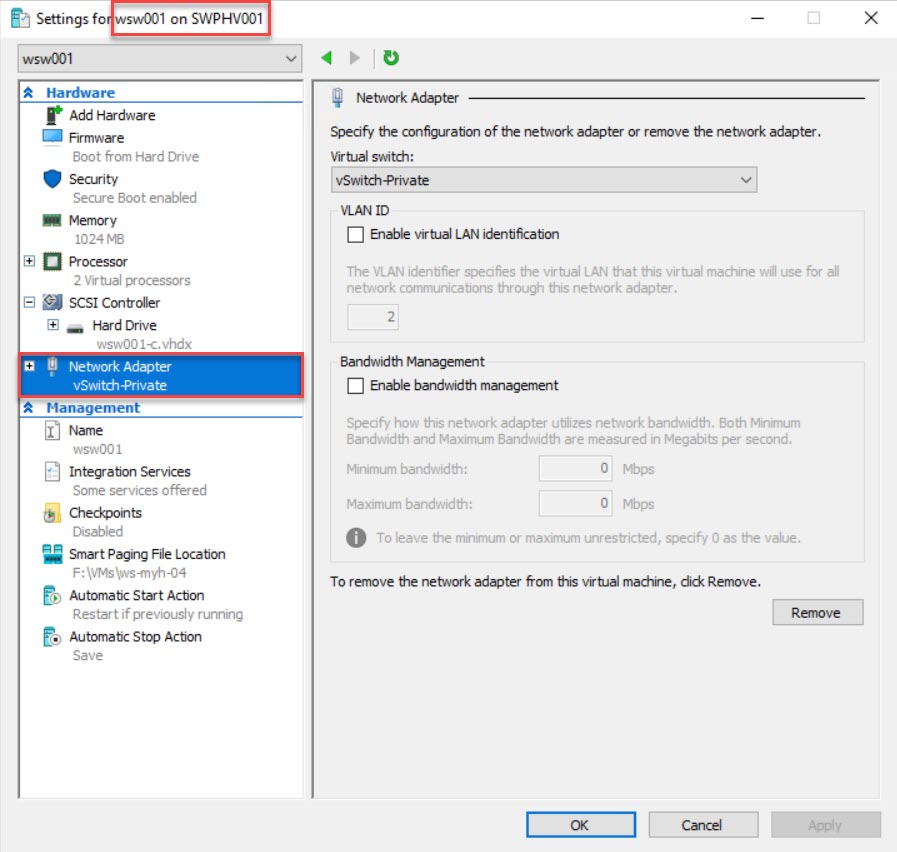The image size is (897, 852).
Task: Open the Checkpoints settings item
Action: point(105,512)
